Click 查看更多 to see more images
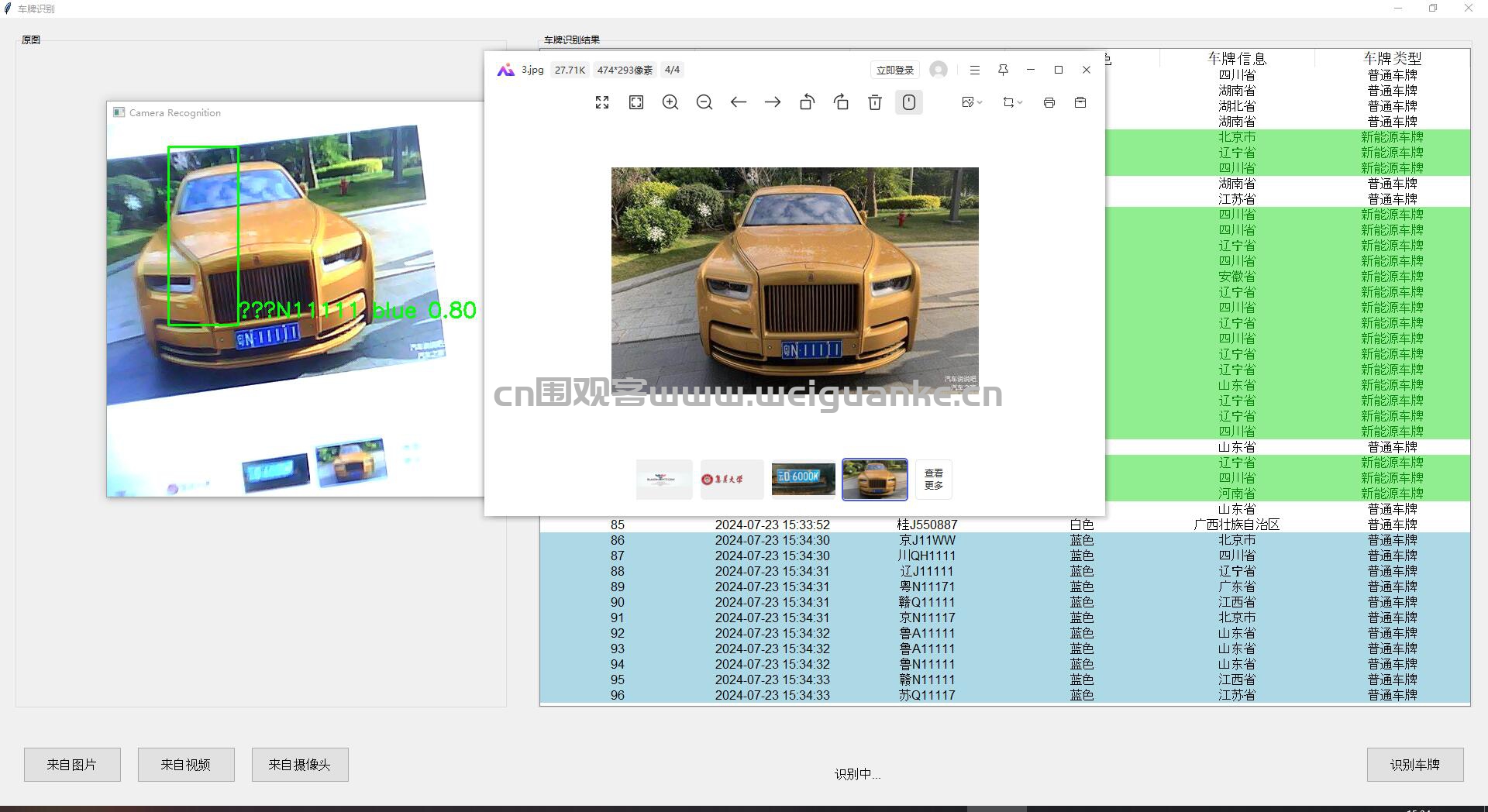Image resolution: width=1488 pixels, height=812 pixels. pos(934,479)
